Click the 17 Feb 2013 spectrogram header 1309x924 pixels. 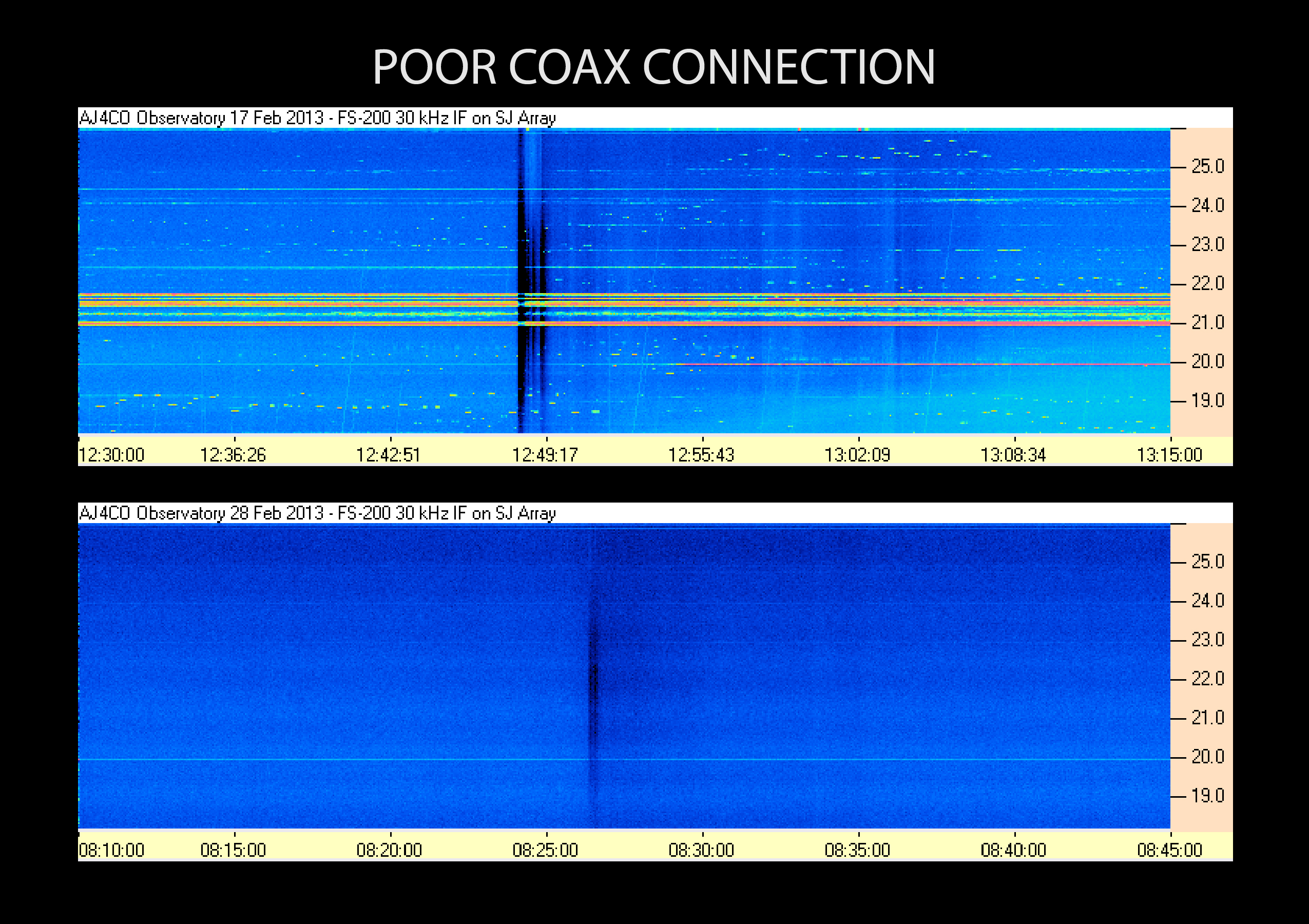pos(317,118)
